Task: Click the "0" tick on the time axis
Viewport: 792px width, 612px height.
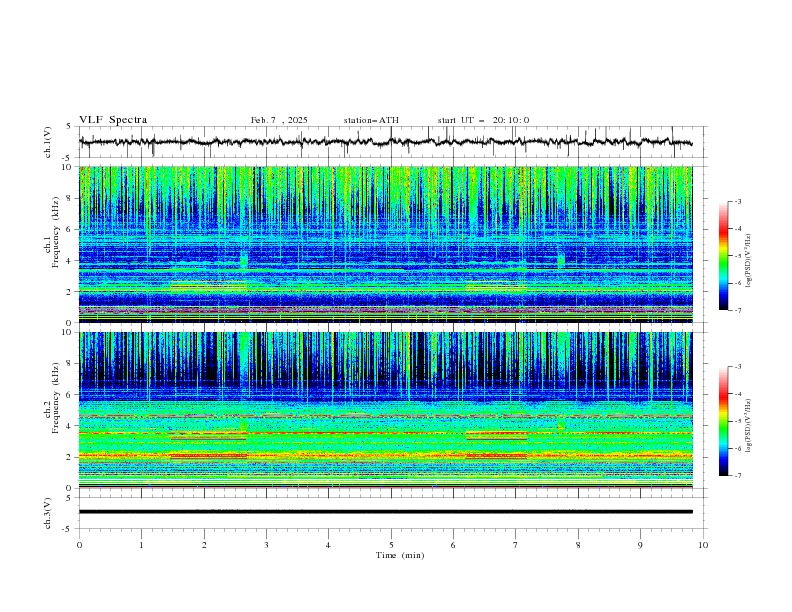Action: coord(79,545)
